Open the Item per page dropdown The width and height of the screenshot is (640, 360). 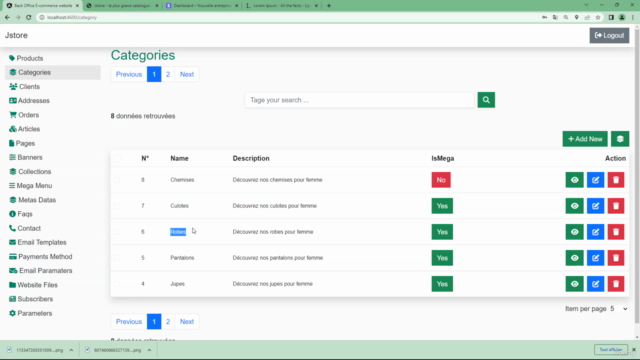pos(619,309)
